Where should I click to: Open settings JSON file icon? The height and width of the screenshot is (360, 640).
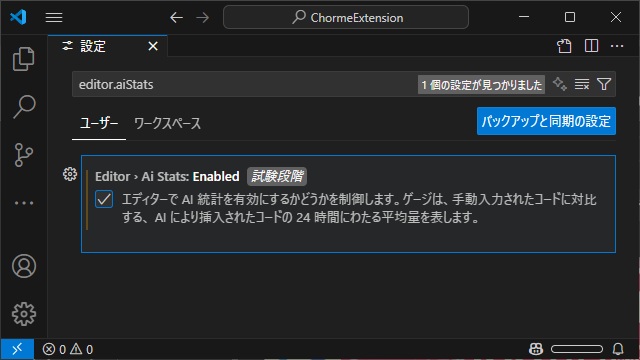click(564, 46)
